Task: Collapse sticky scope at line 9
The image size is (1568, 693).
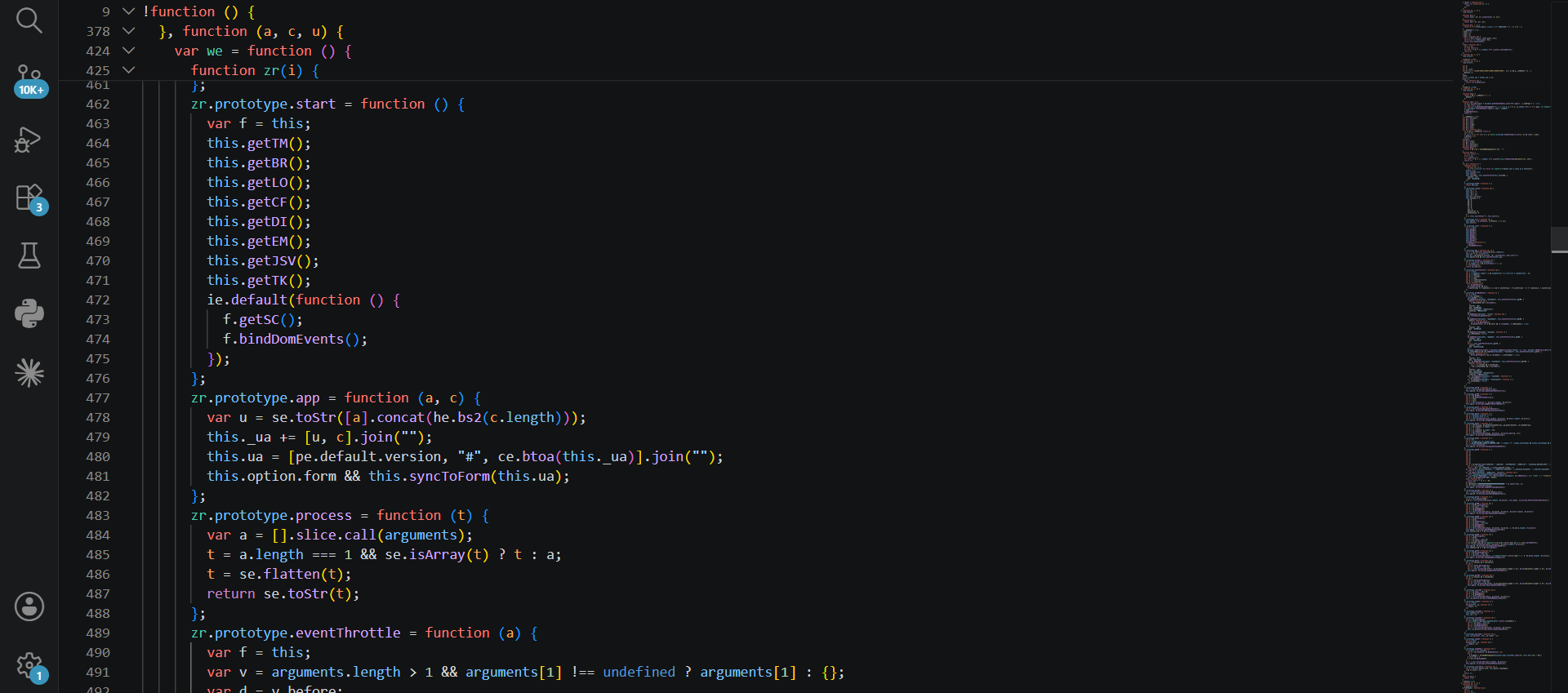Action: [128, 11]
